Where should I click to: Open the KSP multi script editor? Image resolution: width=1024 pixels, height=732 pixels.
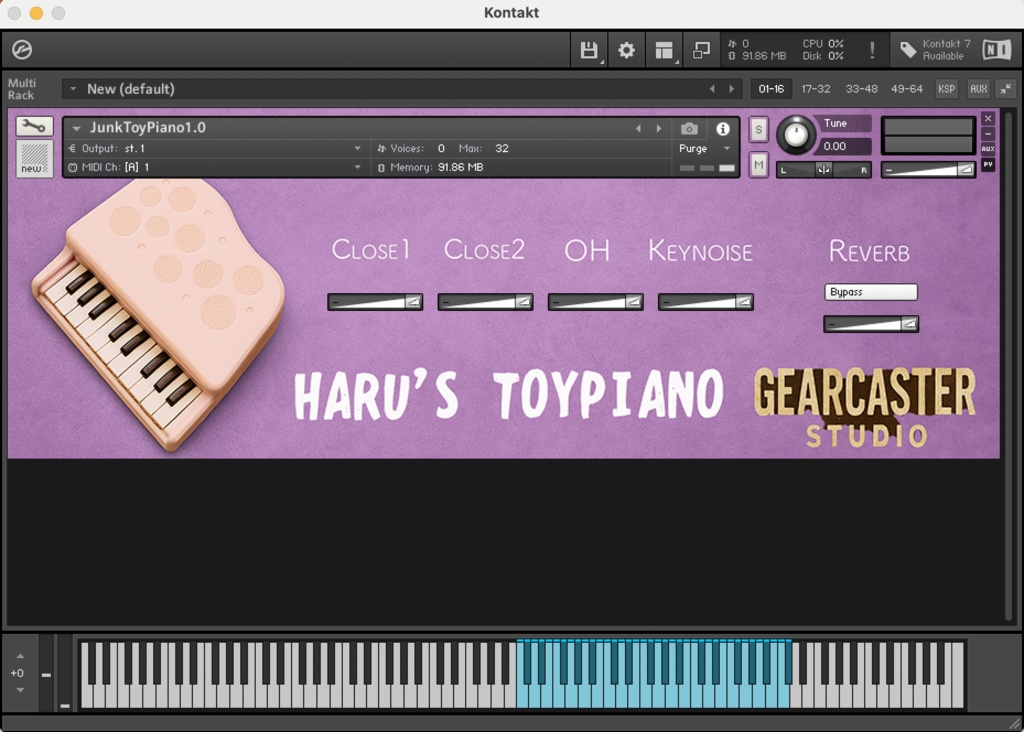[x=946, y=89]
